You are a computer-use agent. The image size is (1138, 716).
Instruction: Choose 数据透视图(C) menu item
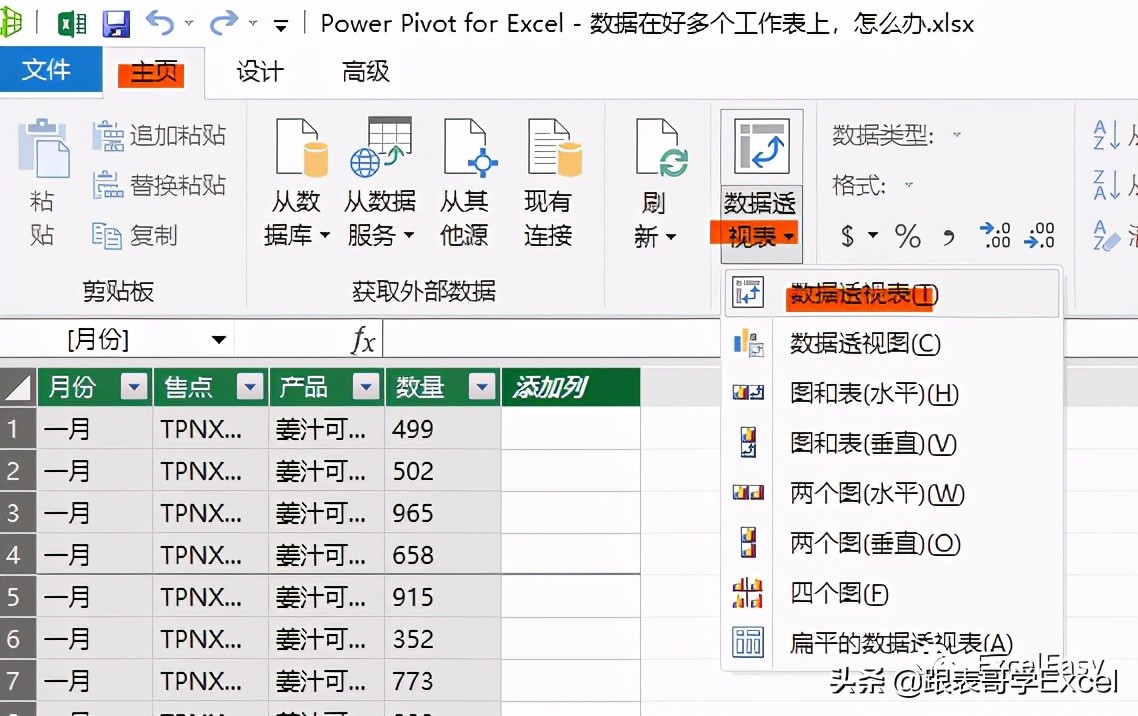893,343
